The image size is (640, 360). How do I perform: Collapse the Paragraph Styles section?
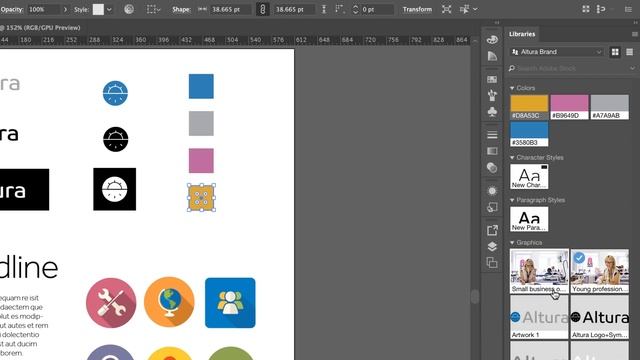pyautogui.click(x=512, y=200)
